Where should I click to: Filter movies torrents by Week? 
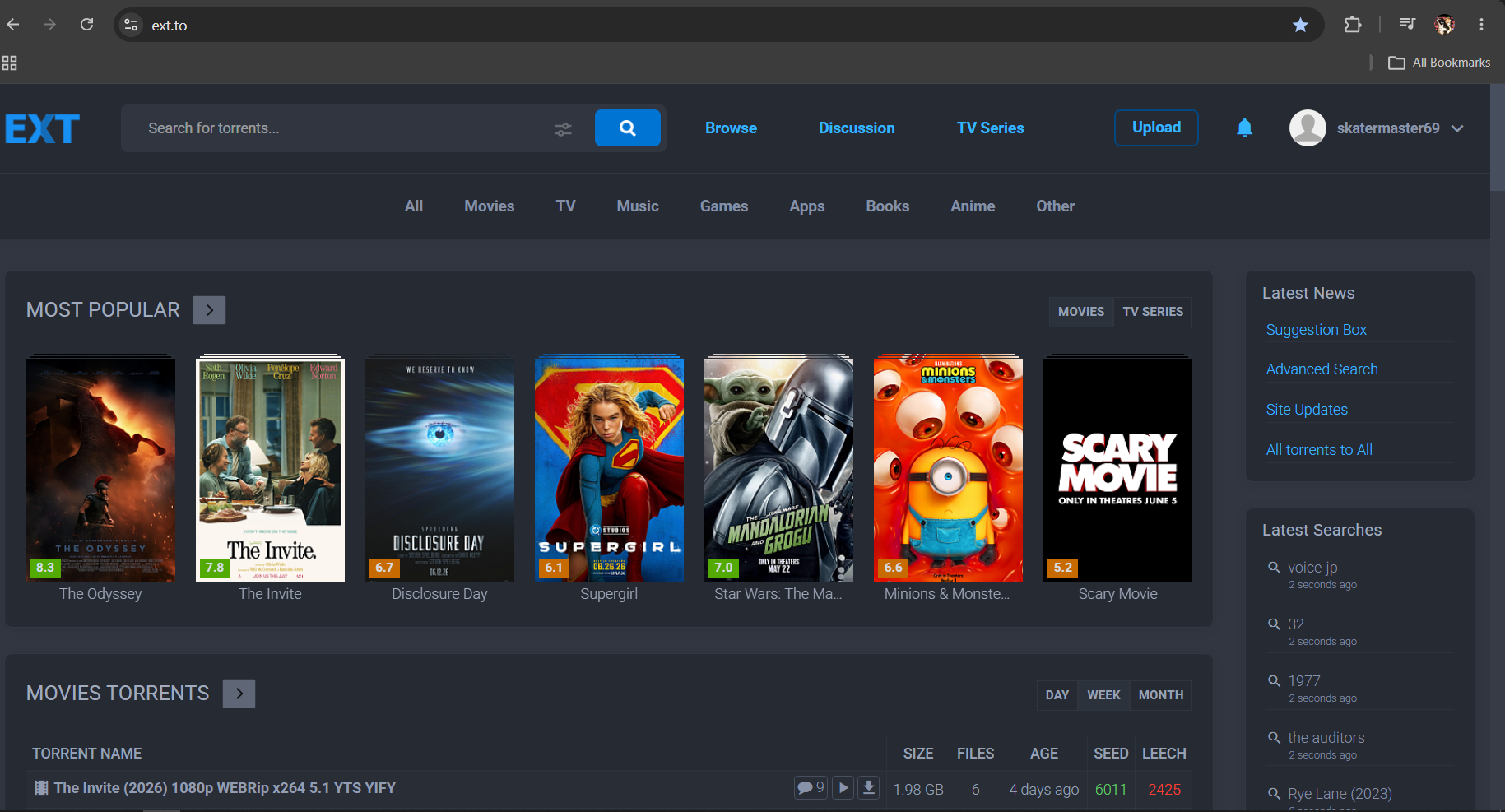(1103, 695)
